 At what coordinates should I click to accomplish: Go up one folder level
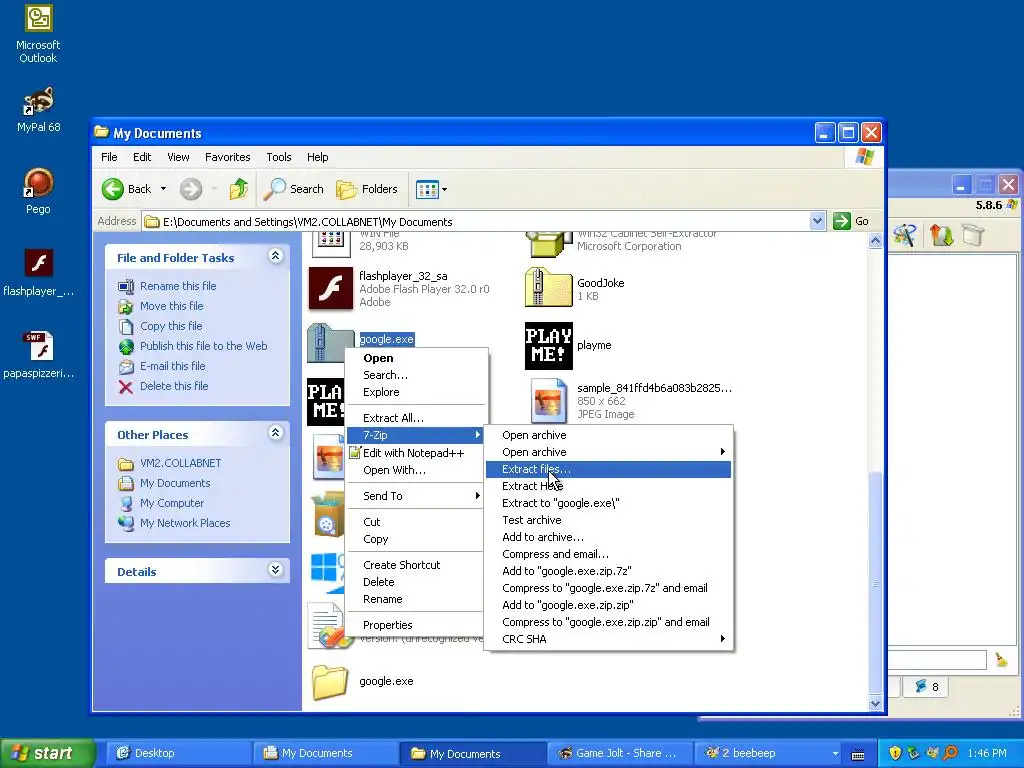(x=238, y=189)
